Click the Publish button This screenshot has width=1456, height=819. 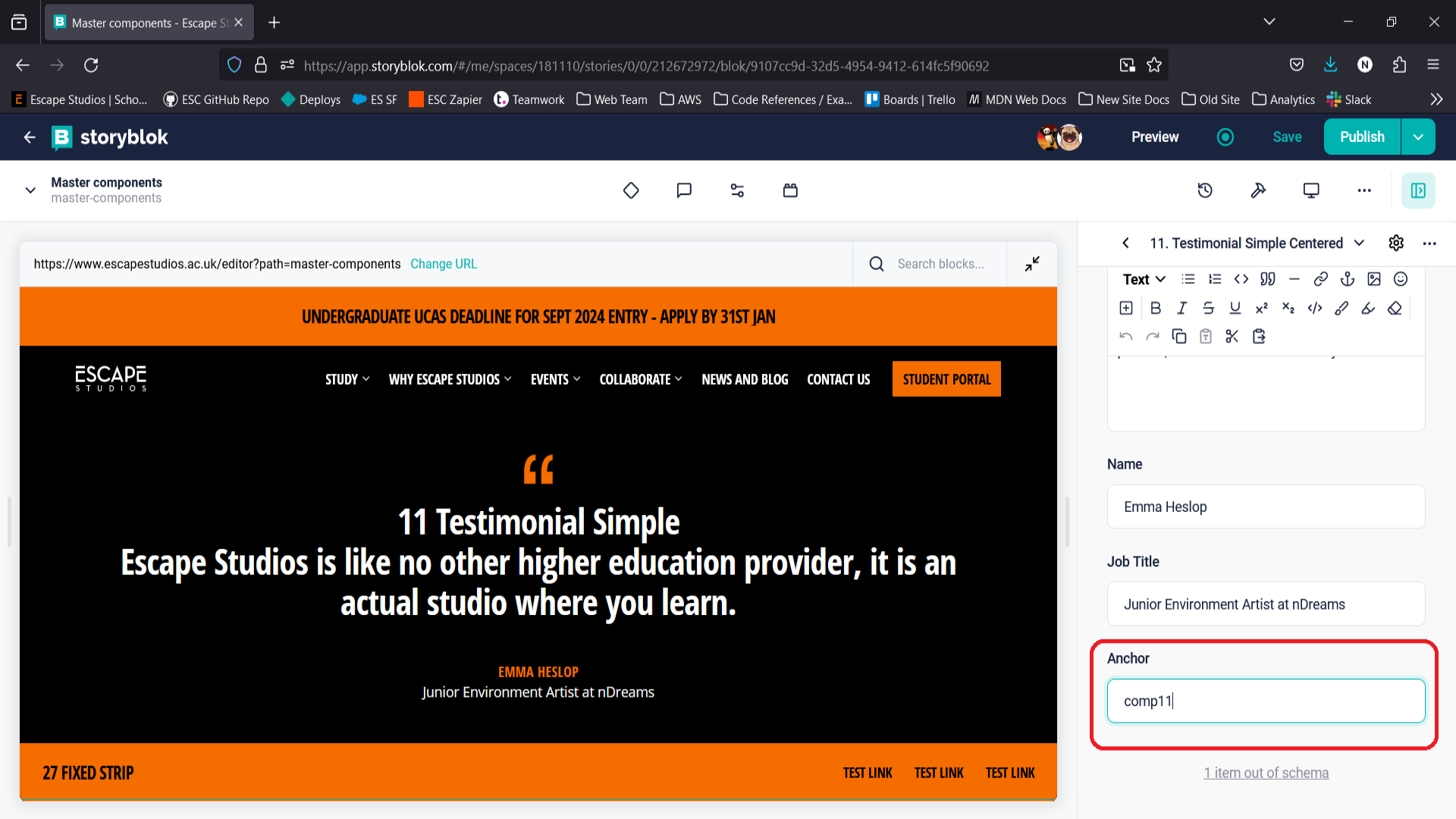click(x=1362, y=137)
